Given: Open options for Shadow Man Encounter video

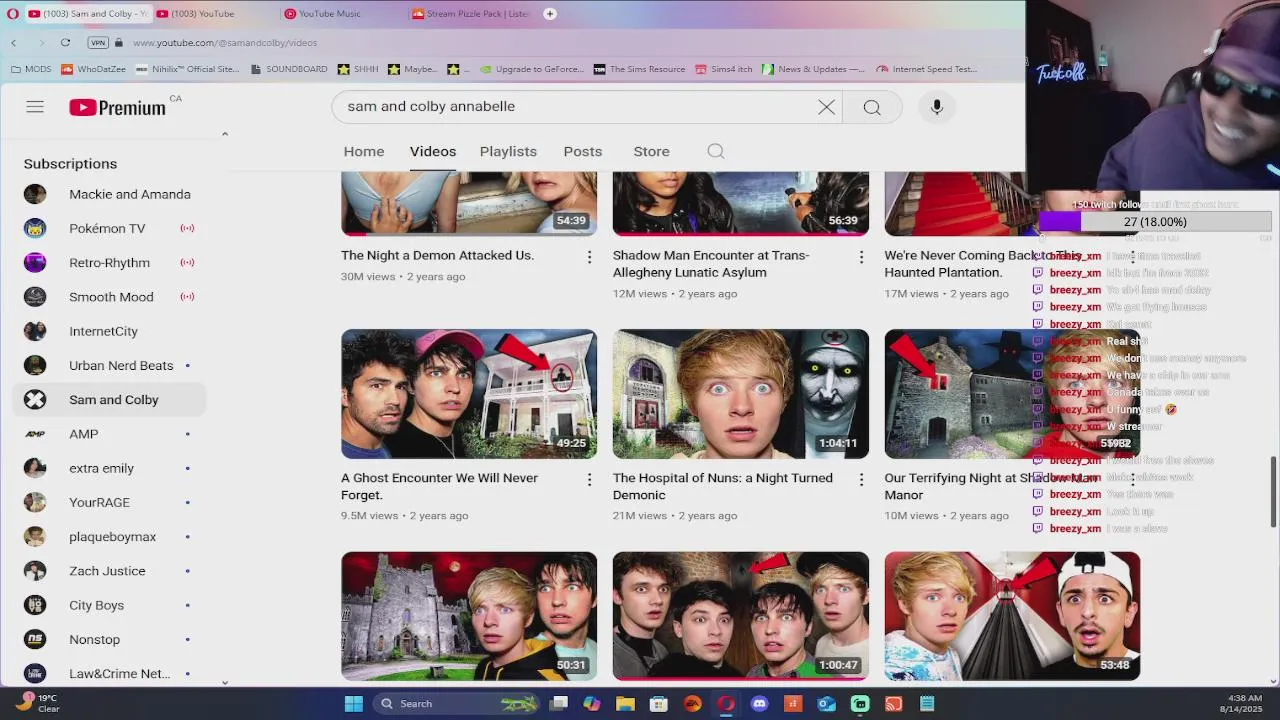Looking at the screenshot, I should coord(861,258).
